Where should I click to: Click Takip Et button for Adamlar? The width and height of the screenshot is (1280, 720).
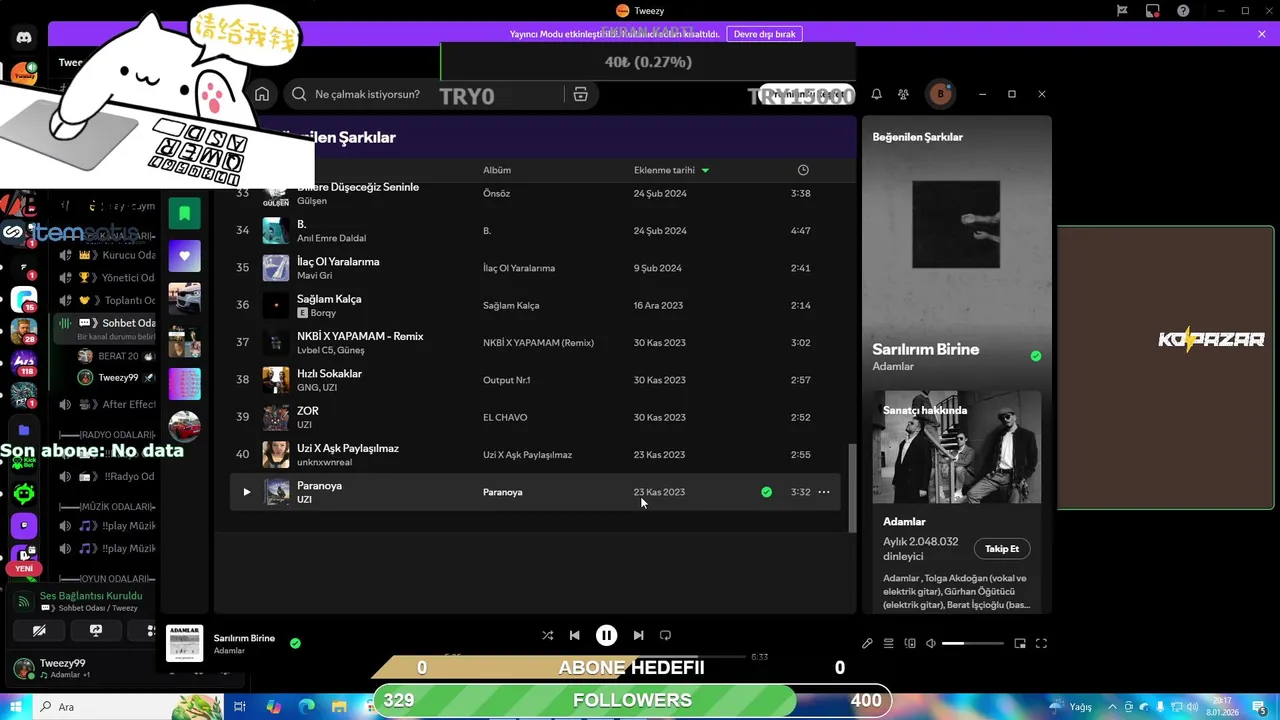[1002, 549]
